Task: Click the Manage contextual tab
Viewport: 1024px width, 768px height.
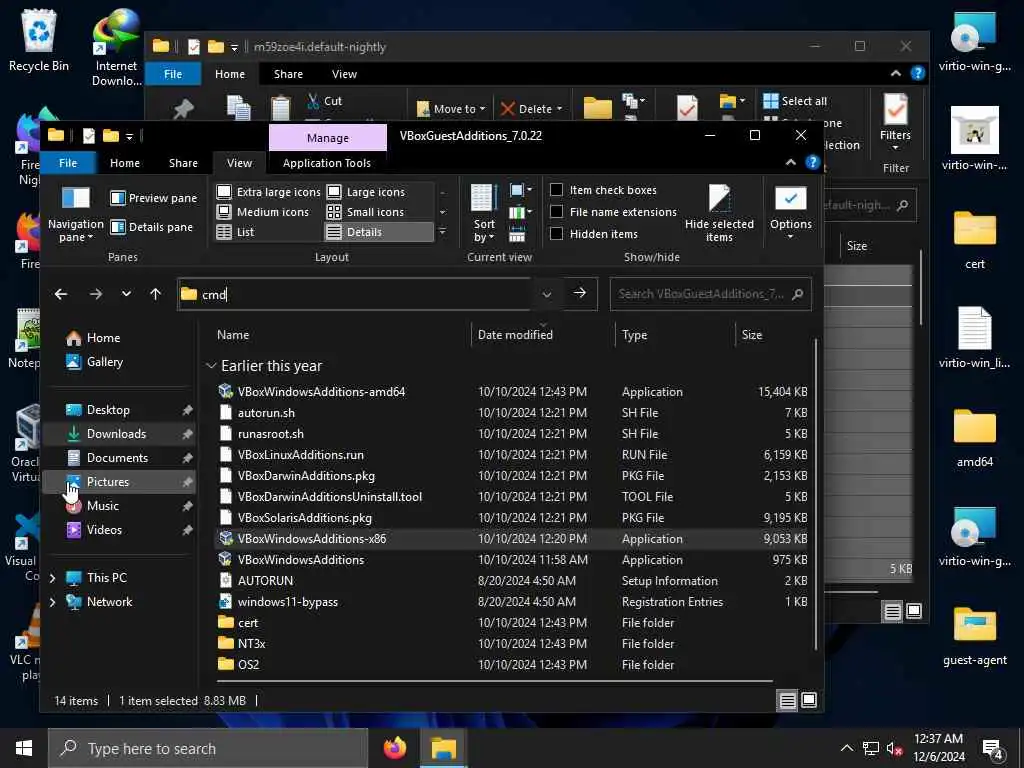Action: click(328, 138)
